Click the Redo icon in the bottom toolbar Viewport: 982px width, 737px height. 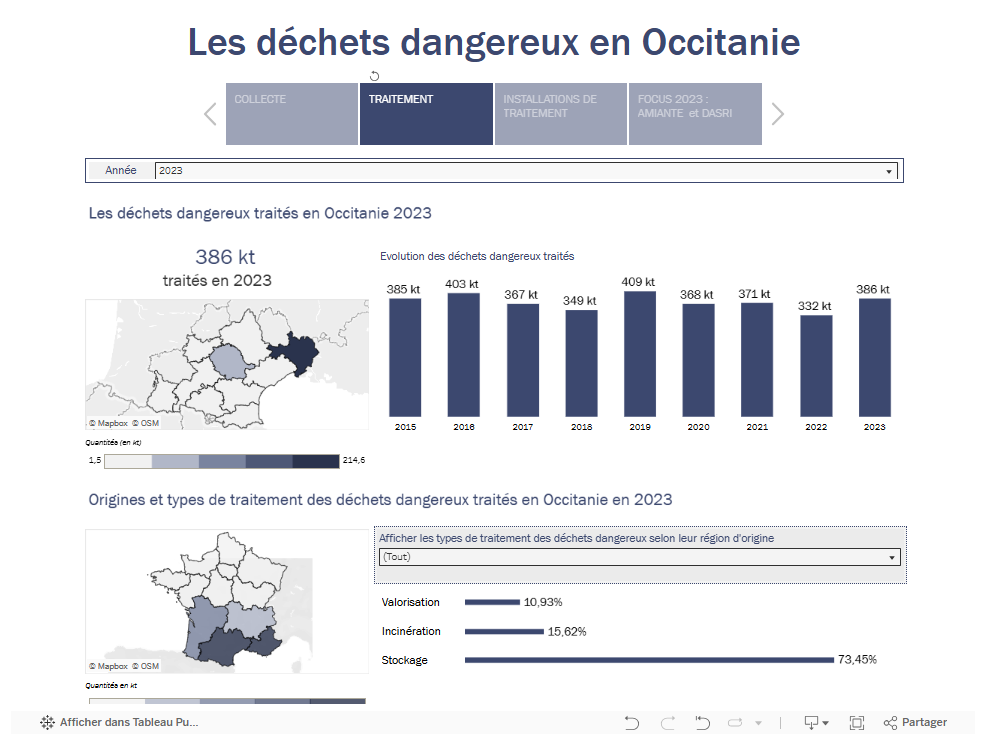pyautogui.click(x=666, y=722)
